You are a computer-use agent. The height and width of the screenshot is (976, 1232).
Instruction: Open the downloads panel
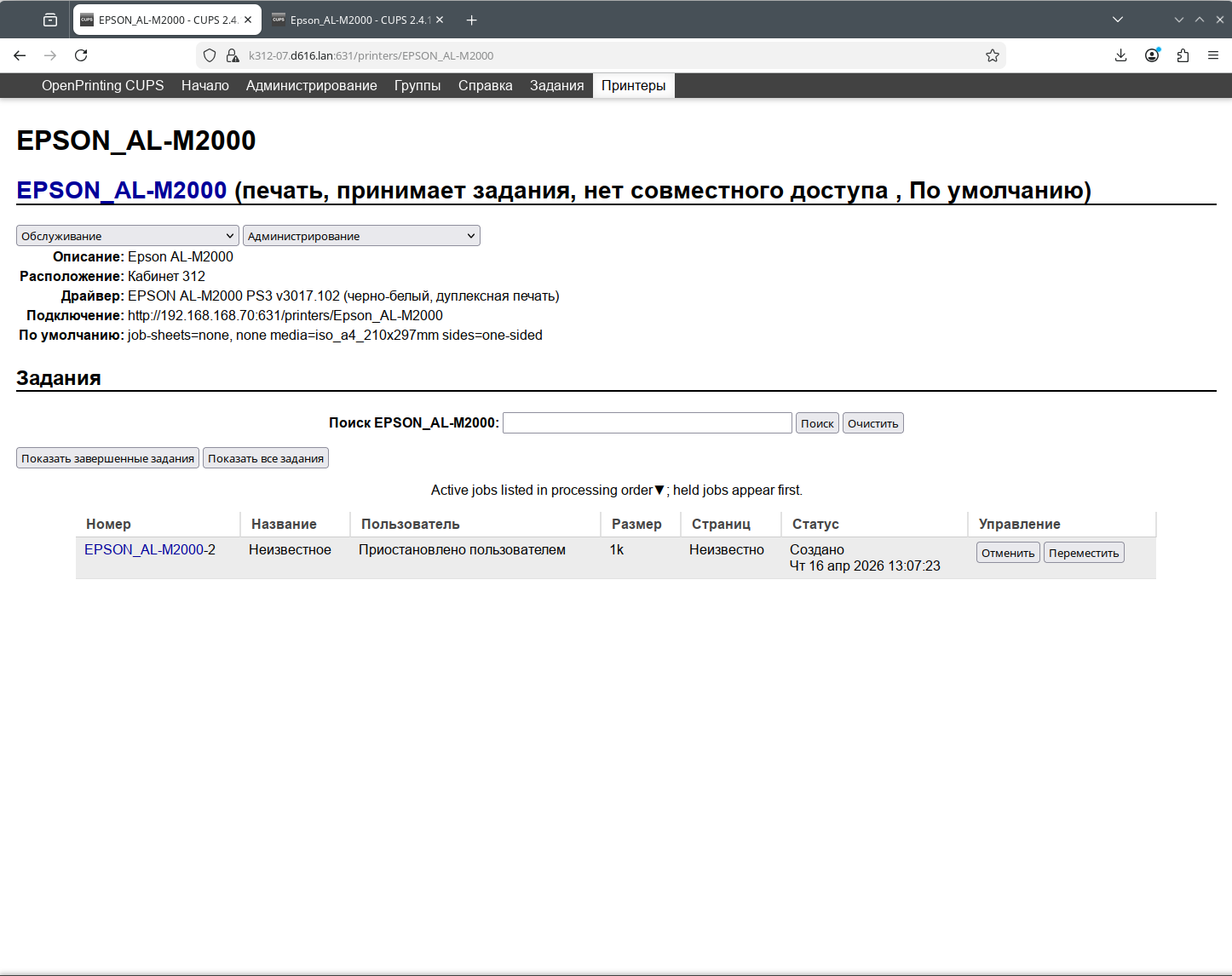(x=1120, y=55)
